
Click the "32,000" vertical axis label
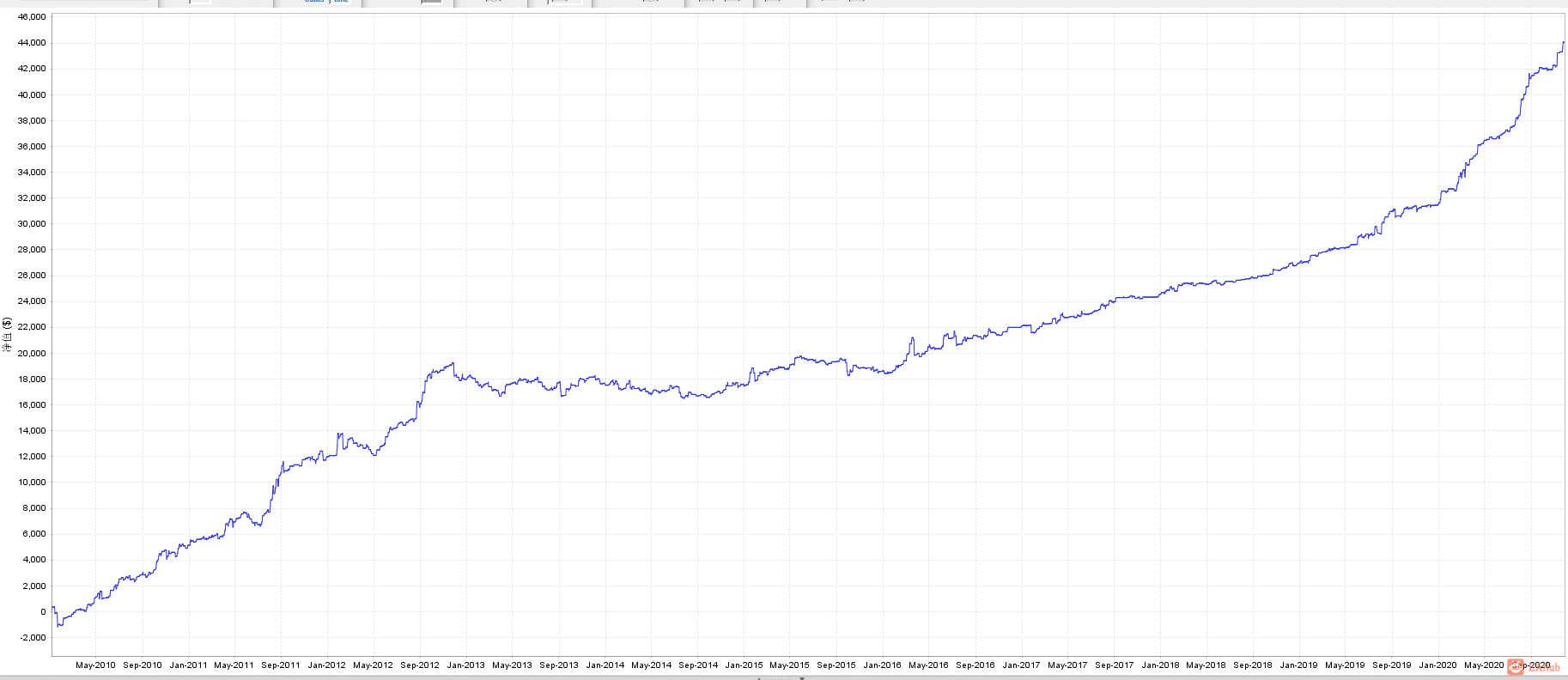tap(32, 197)
